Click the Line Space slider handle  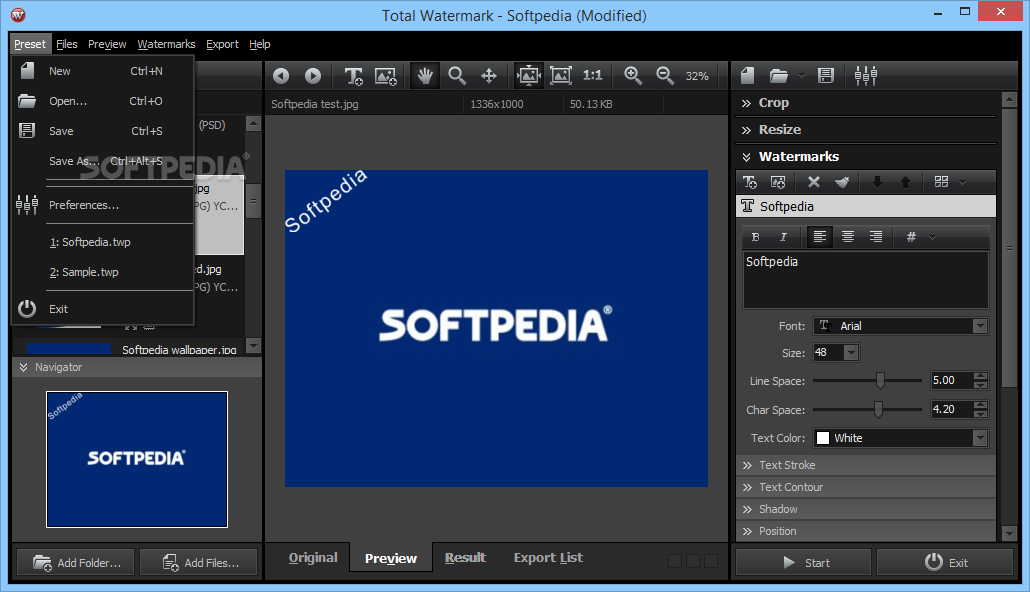tap(880, 380)
